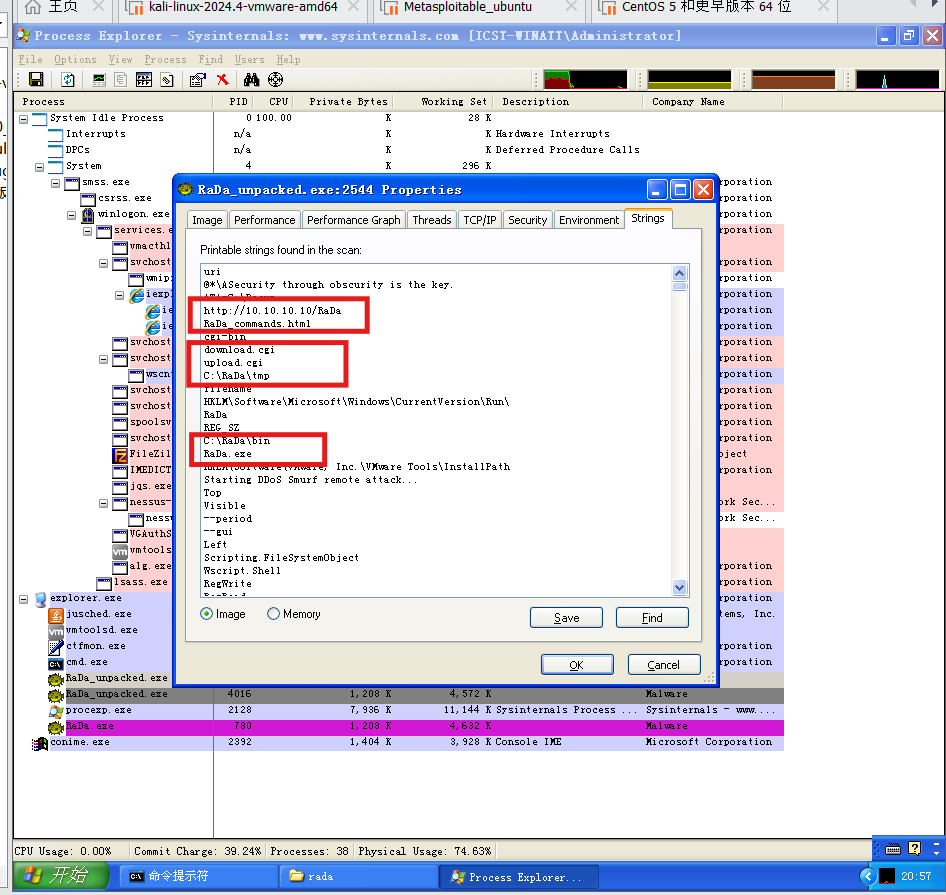Select the FileZilla process icon row

(141, 454)
